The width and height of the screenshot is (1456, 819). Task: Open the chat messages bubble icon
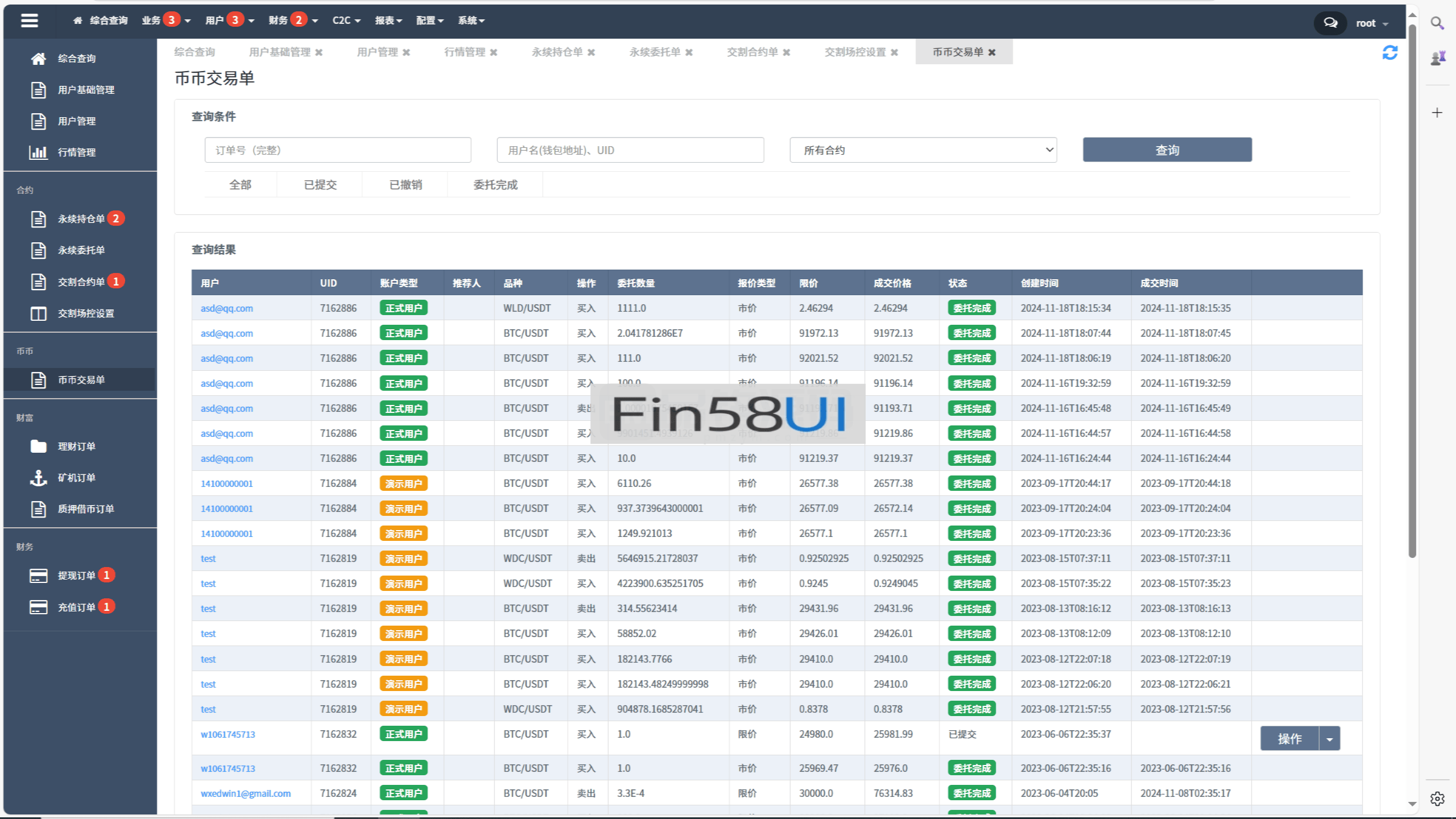coord(1330,23)
